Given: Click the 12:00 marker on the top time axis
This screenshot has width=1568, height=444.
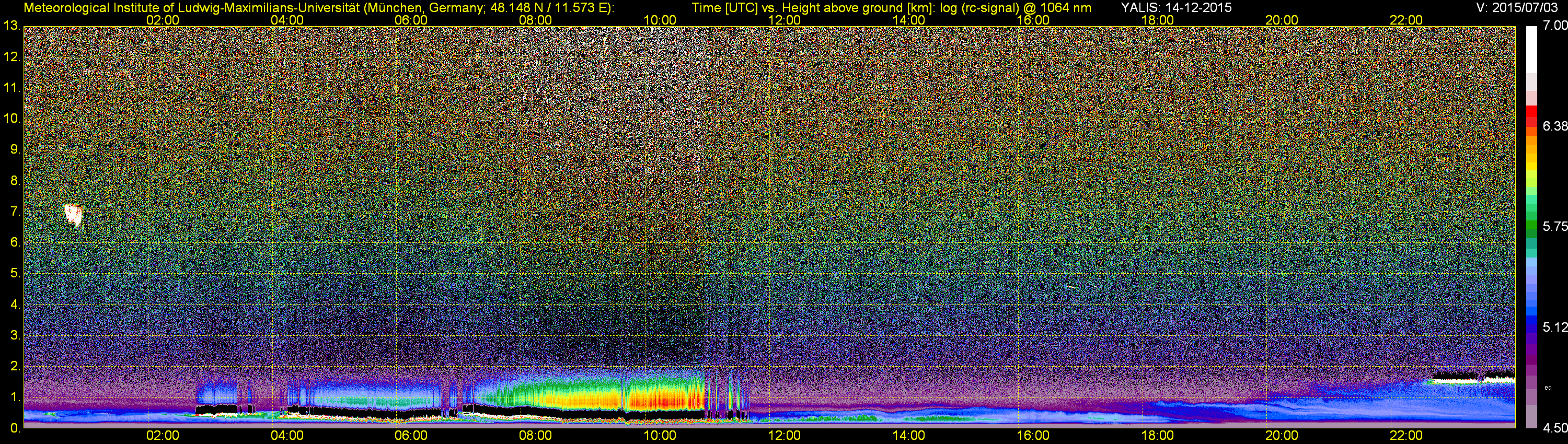Looking at the screenshot, I should (784, 20).
